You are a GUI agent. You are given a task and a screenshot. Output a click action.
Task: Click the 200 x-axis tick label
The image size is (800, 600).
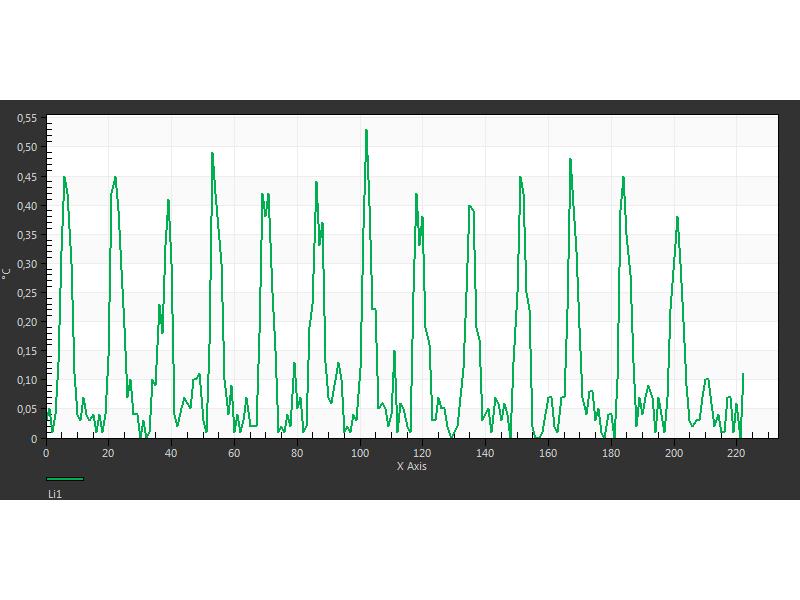674,453
